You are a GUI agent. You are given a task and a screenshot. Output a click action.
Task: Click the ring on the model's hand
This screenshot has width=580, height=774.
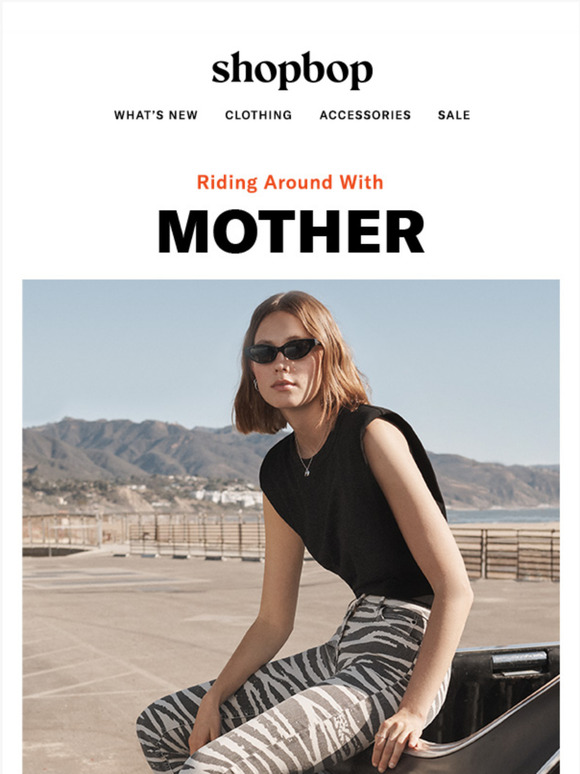(x=382, y=737)
